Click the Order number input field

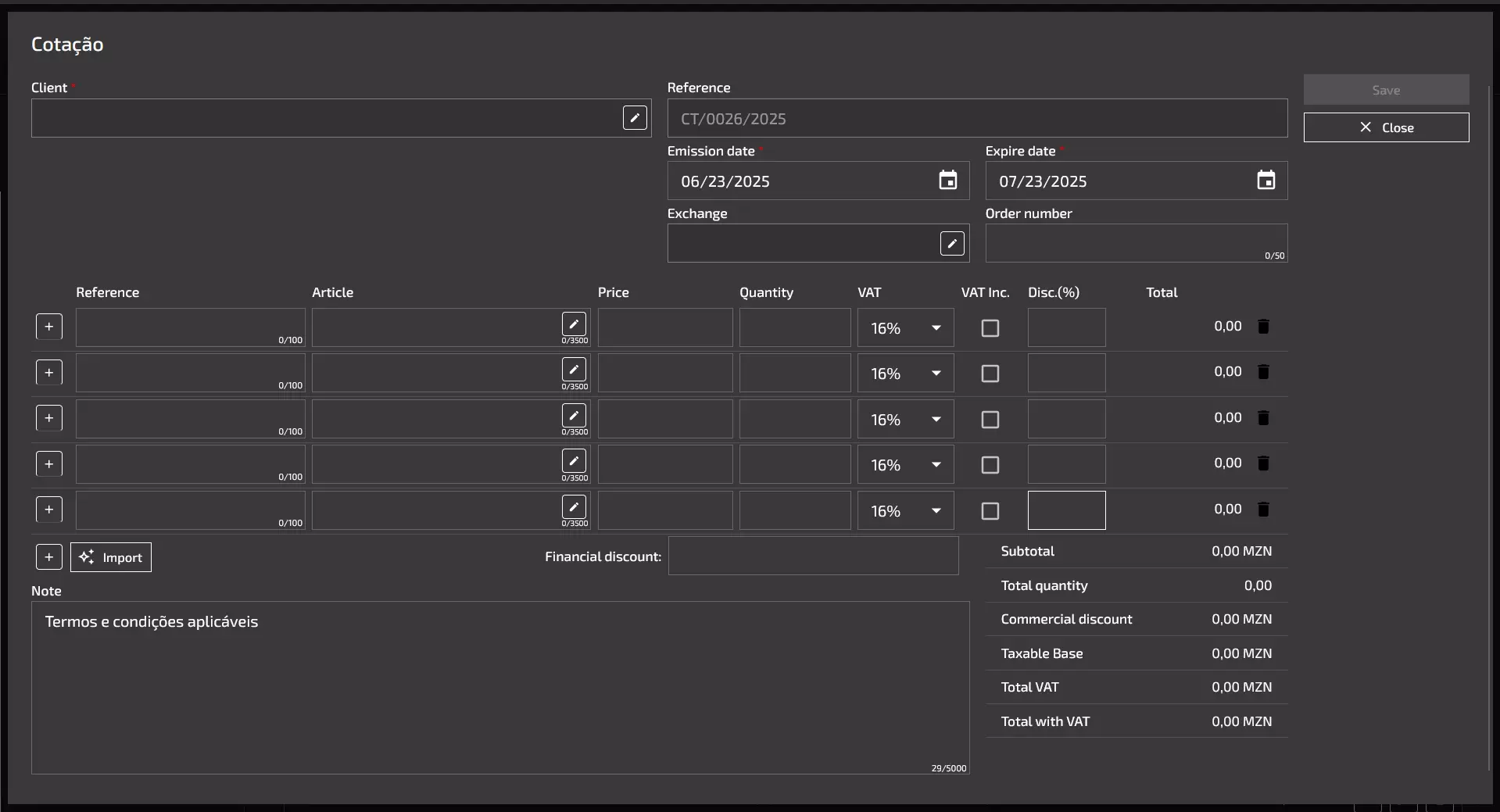tap(1137, 243)
